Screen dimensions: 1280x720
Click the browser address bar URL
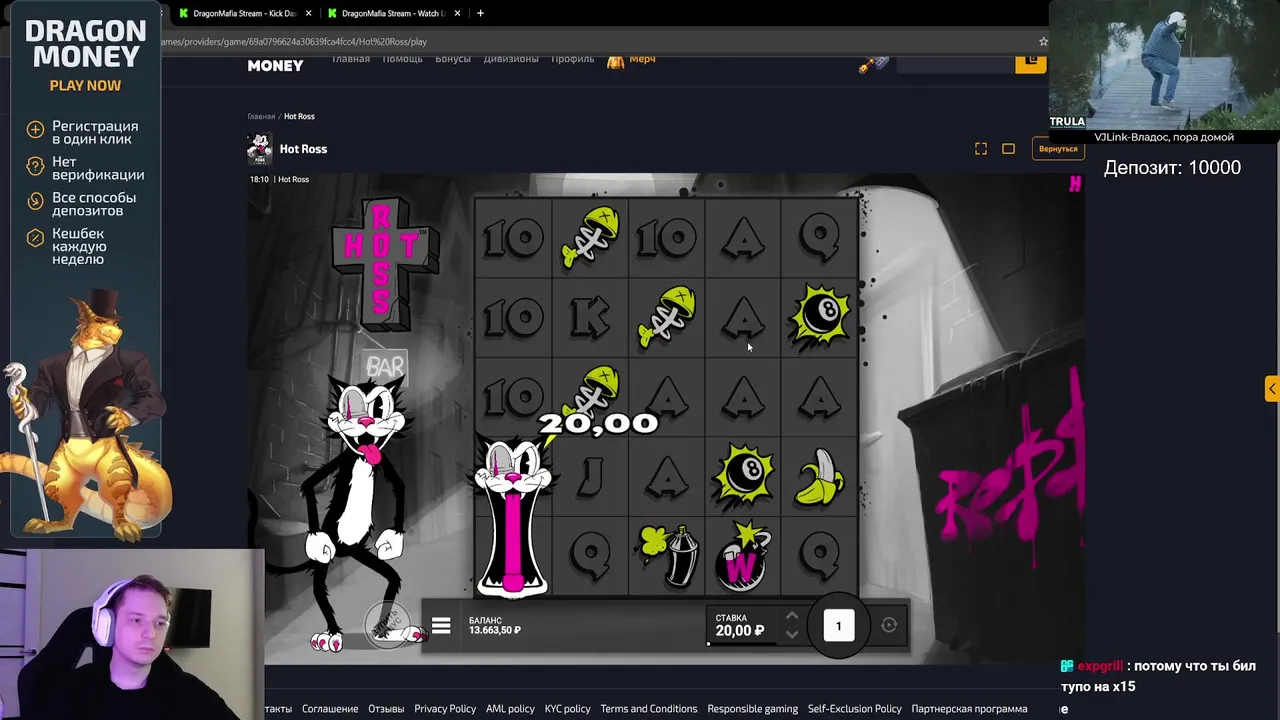click(293, 42)
